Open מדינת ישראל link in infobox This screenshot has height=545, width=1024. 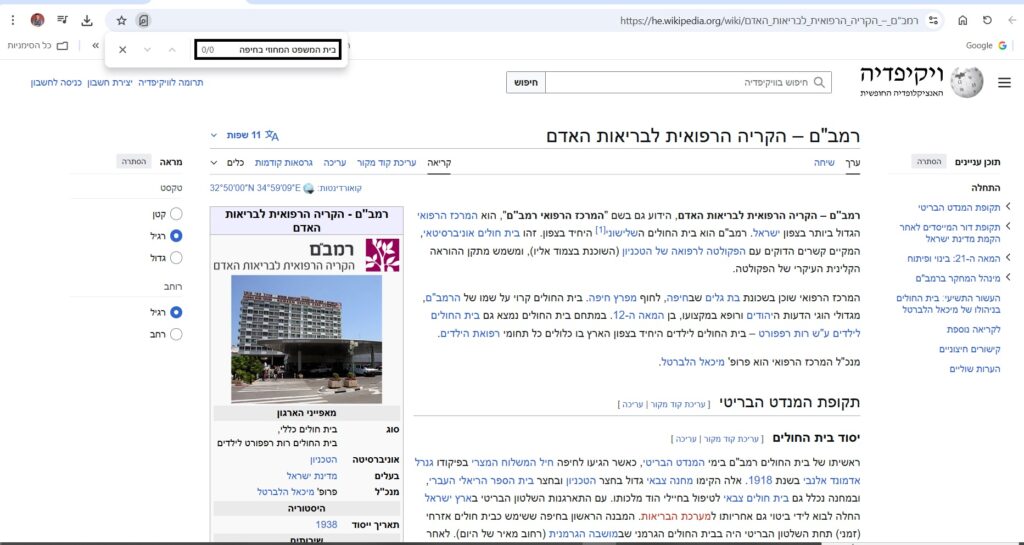tap(312, 476)
